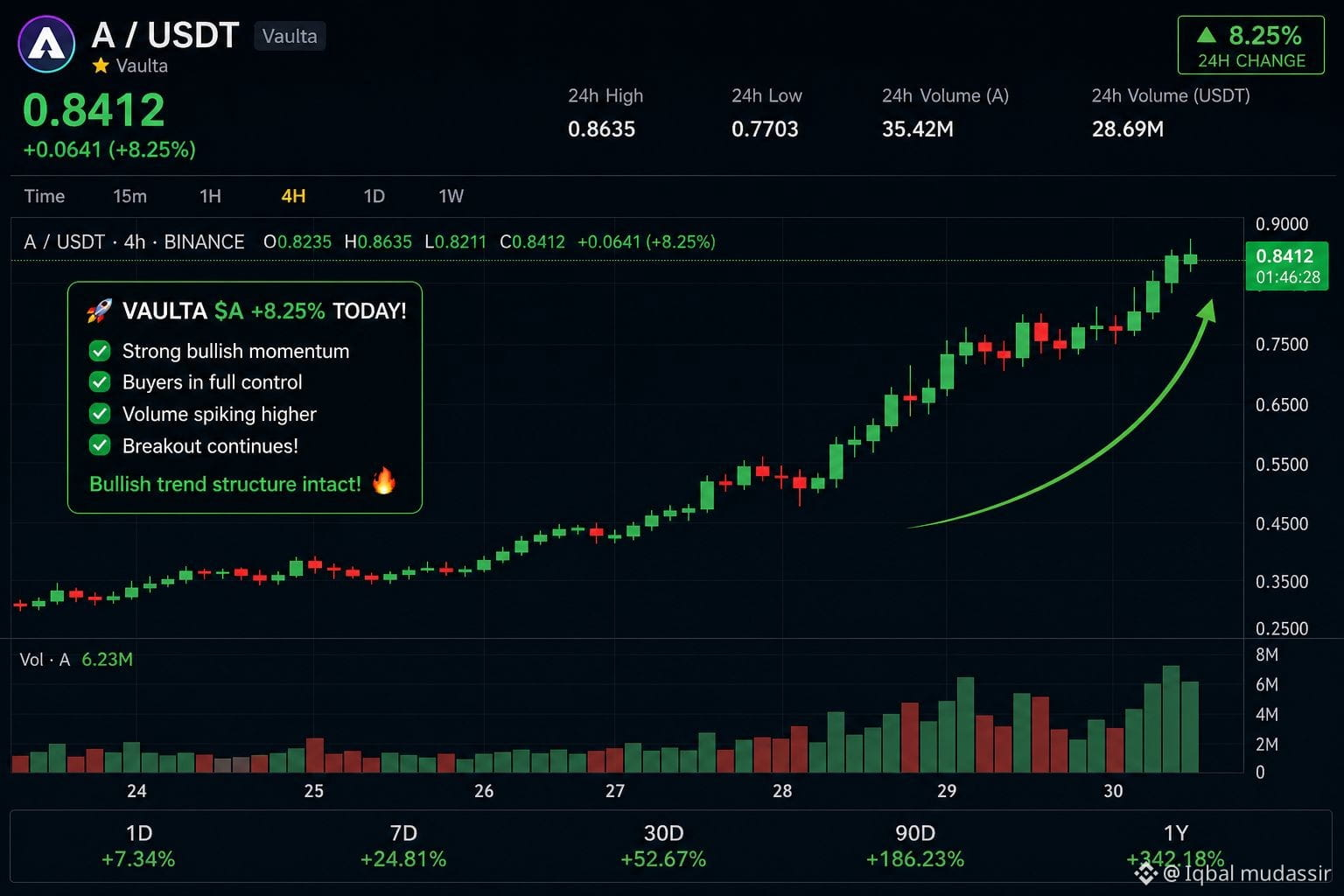Click the 0.5500 price axis label
Screen dimensions: 1344x896
(x=1282, y=465)
